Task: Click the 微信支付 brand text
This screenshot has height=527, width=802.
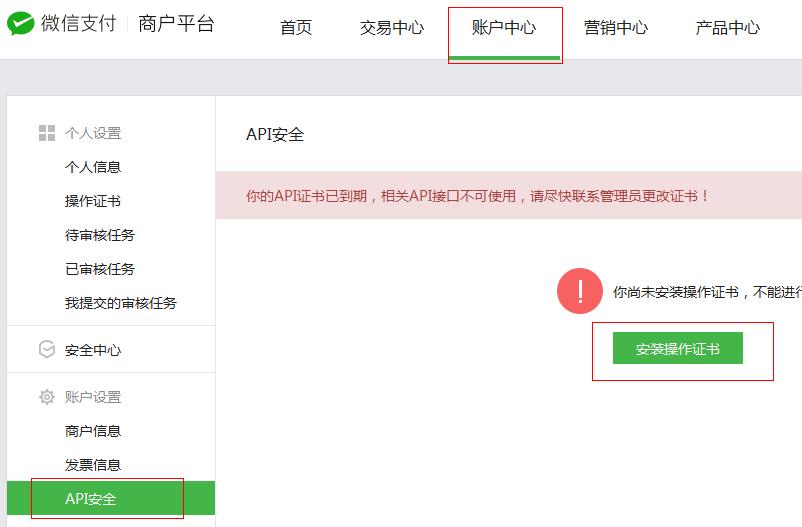Action: 79,24
